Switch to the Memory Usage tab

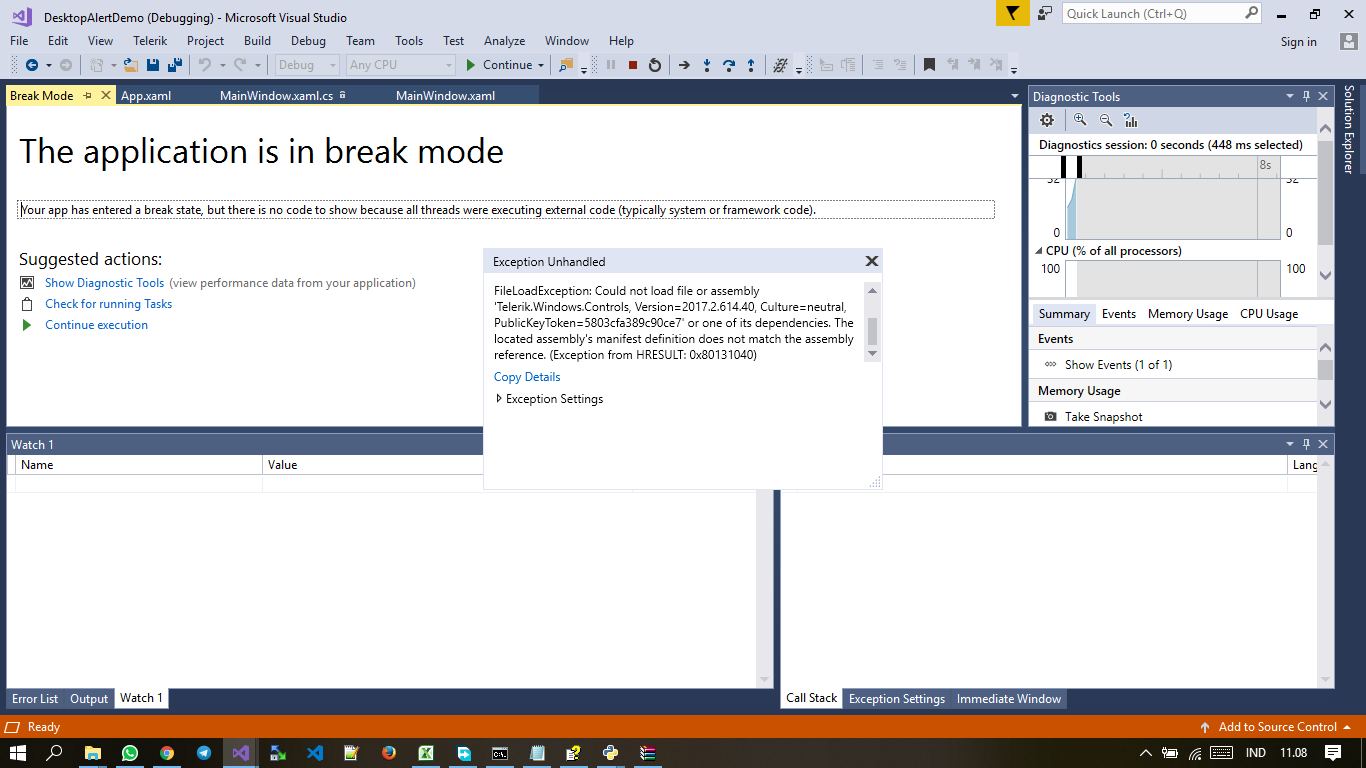pyautogui.click(x=1188, y=314)
